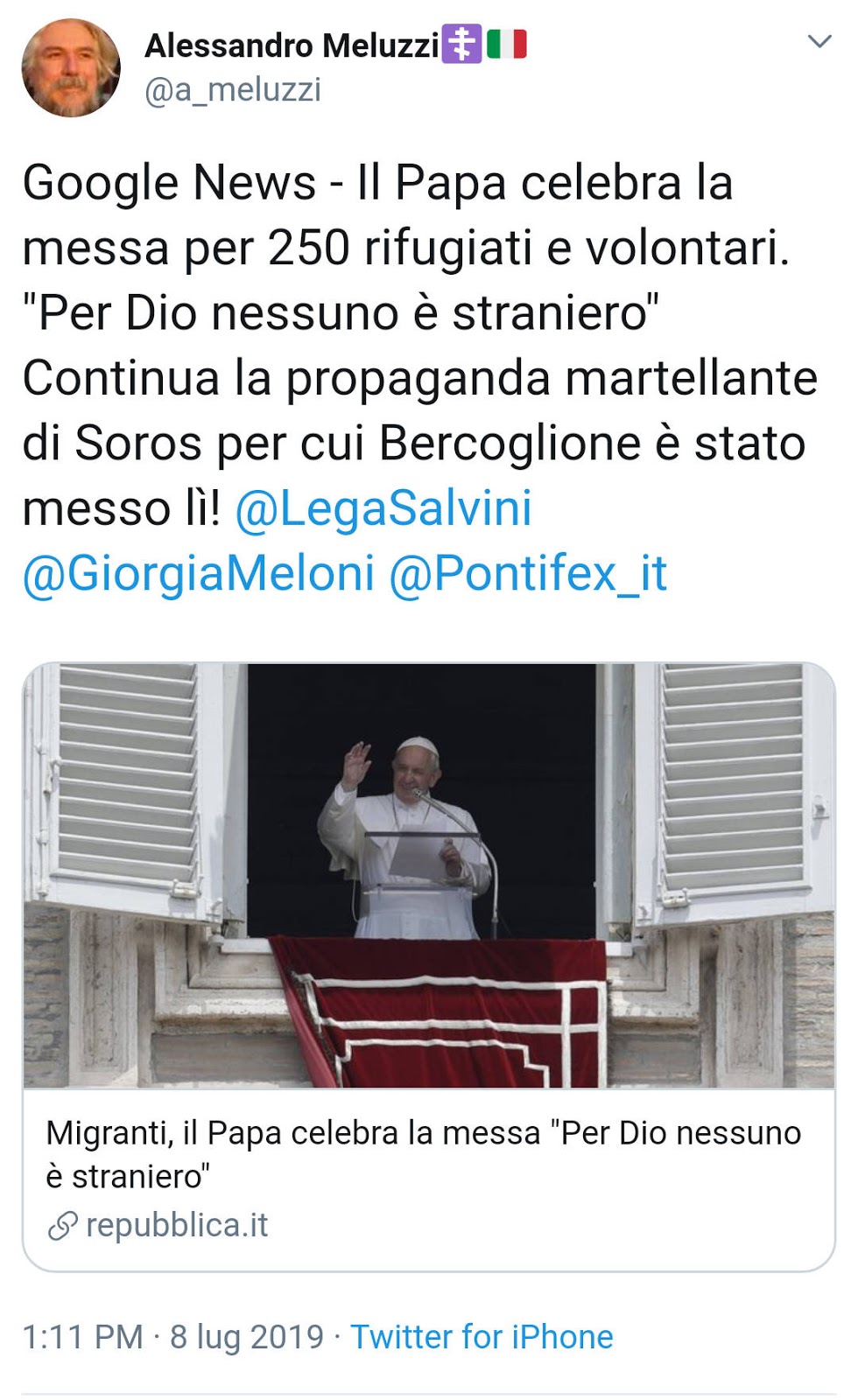Click the Alessandro Meluzzi display name
Screen dimensions: 858x1400
pyautogui.click(x=292, y=45)
